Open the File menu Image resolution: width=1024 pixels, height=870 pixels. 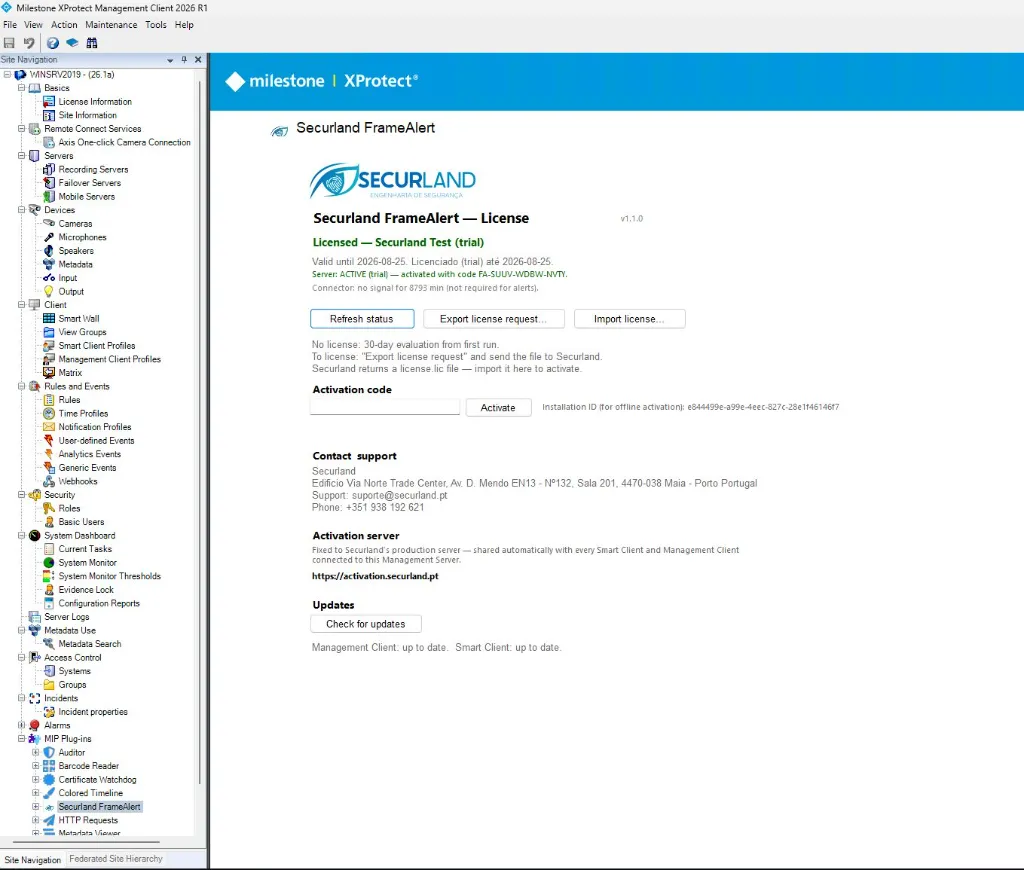pyautogui.click(x=10, y=25)
